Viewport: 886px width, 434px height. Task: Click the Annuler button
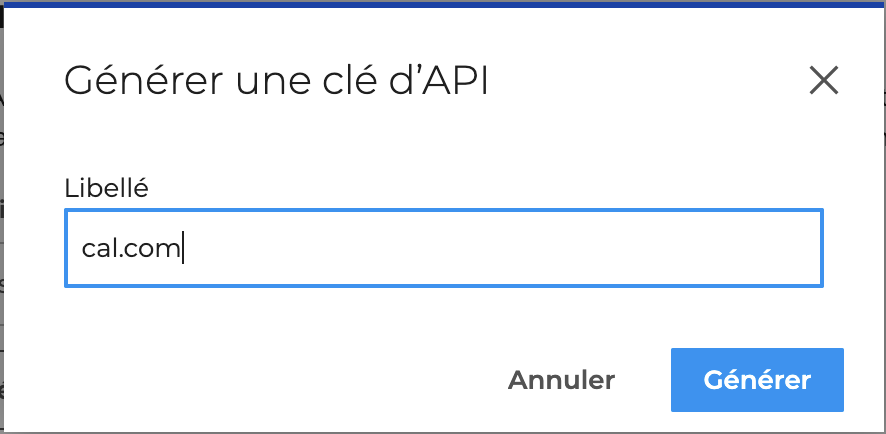click(561, 380)
